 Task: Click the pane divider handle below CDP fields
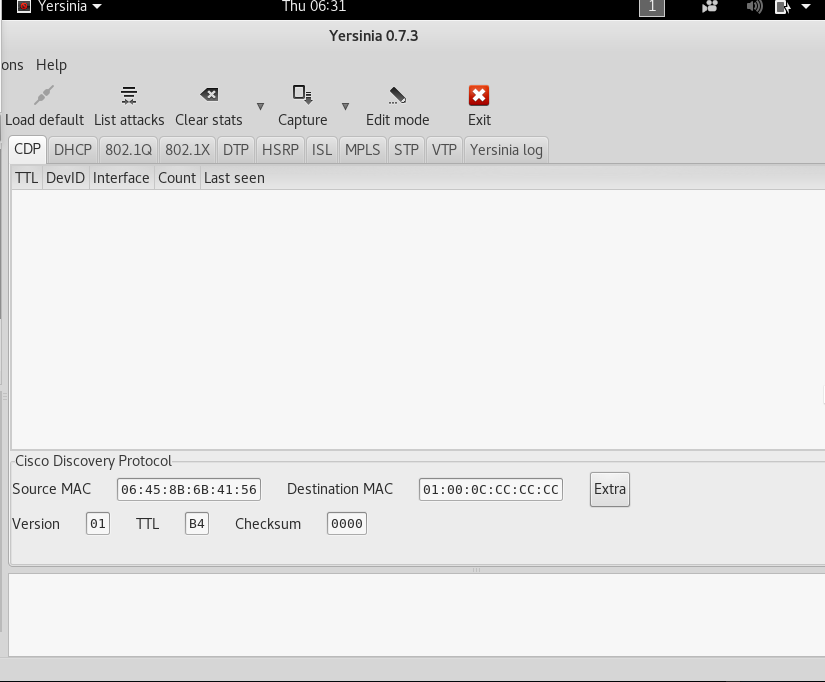pyautogui.click(x=476, y=570)
